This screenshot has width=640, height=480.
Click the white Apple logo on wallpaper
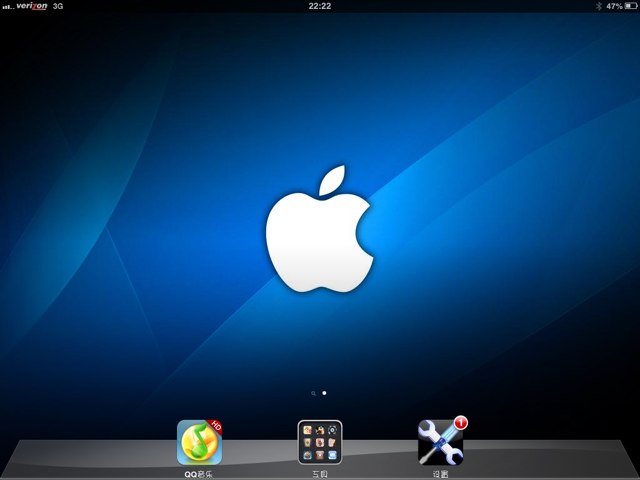[320, 233]
